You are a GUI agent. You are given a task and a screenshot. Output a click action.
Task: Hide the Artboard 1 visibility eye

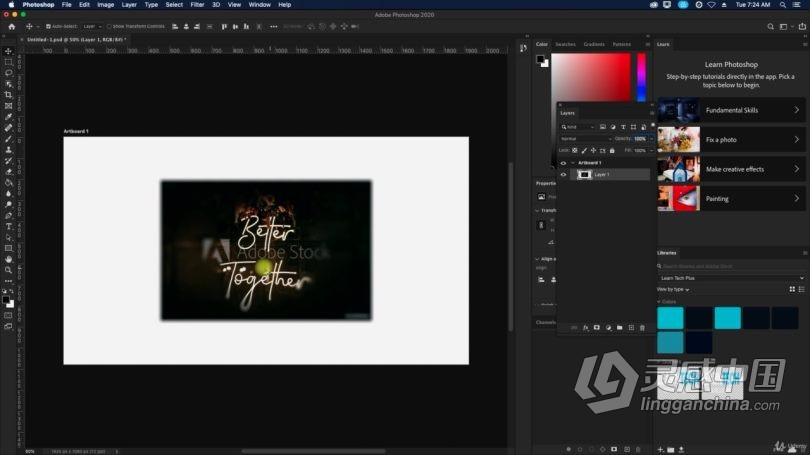(x=563, y=163)
